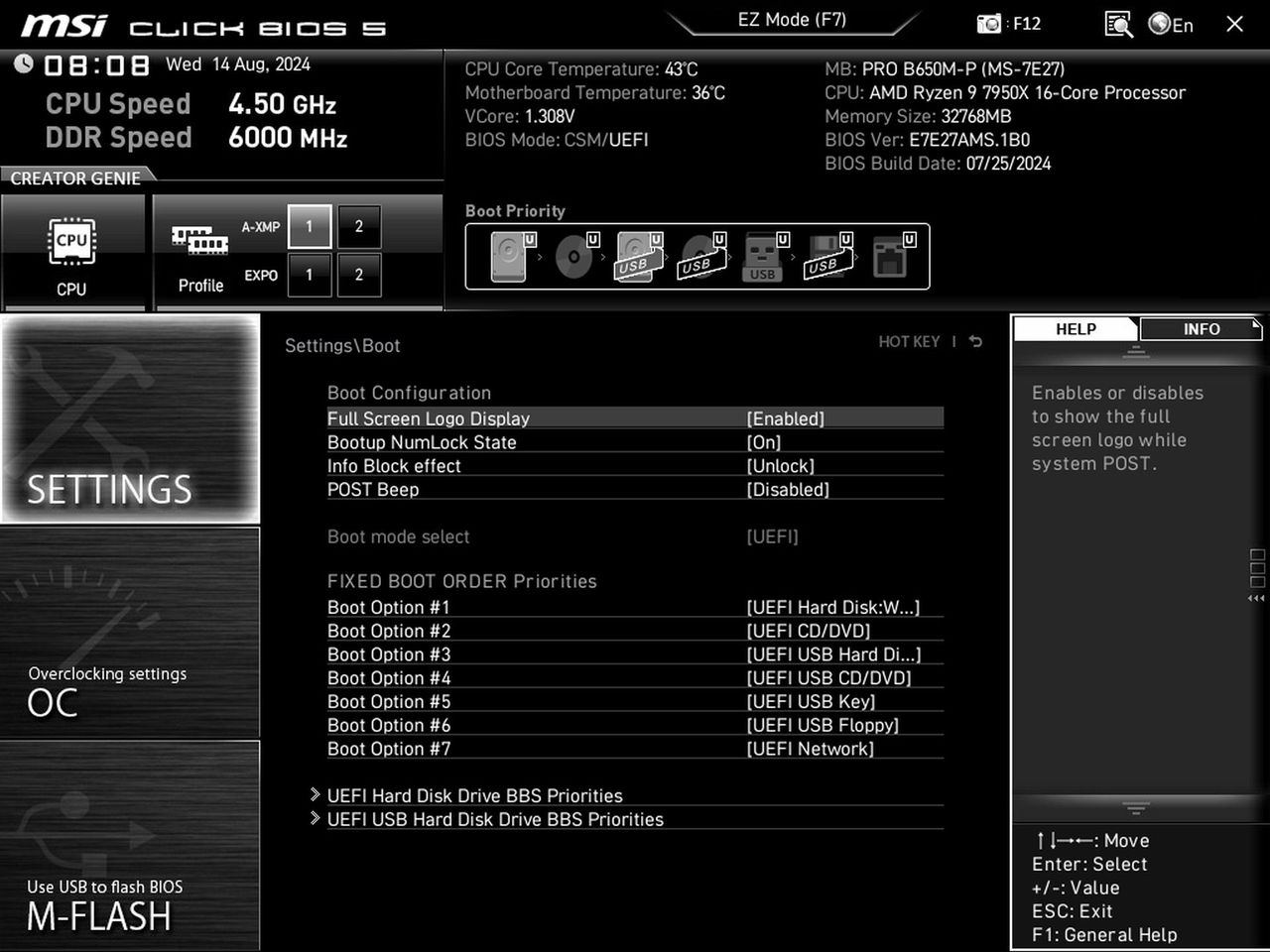1270x952 pixels.
Task: Select the USB key boot priority icon
Action: tap(766, 256)
